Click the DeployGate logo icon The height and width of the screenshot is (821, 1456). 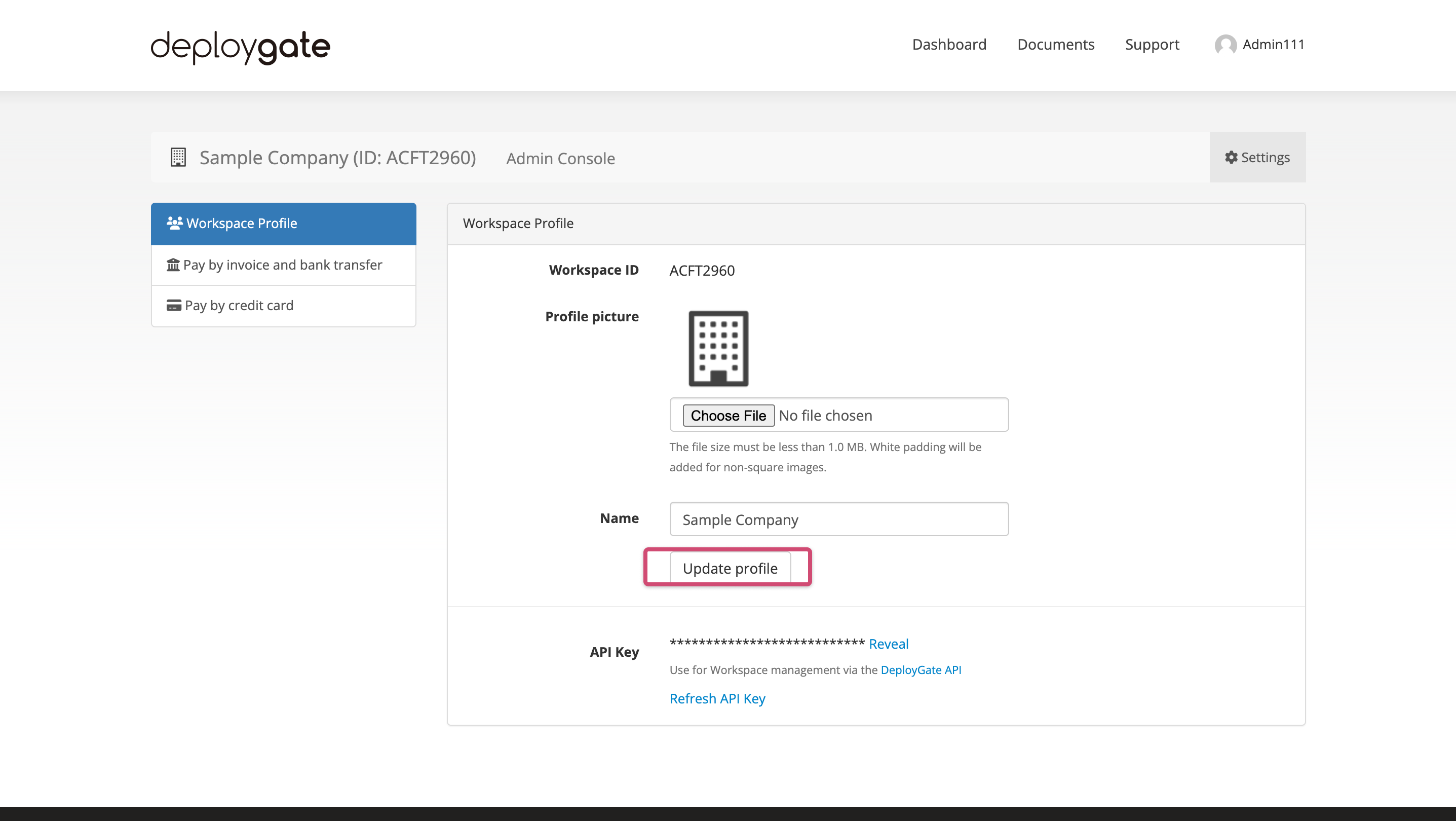239,45
